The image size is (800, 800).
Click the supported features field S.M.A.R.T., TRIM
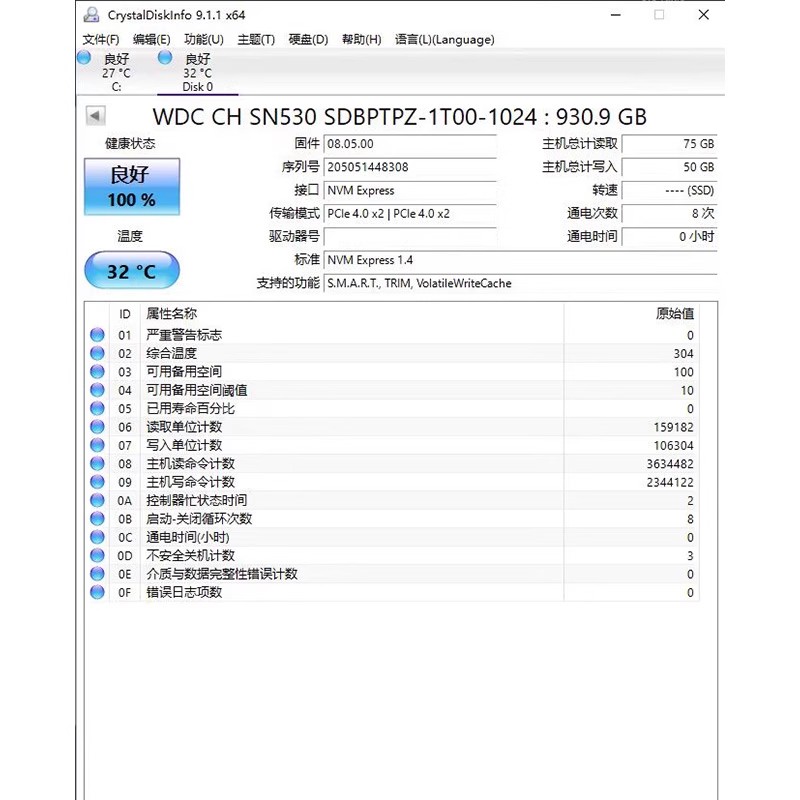click(520, 283)
